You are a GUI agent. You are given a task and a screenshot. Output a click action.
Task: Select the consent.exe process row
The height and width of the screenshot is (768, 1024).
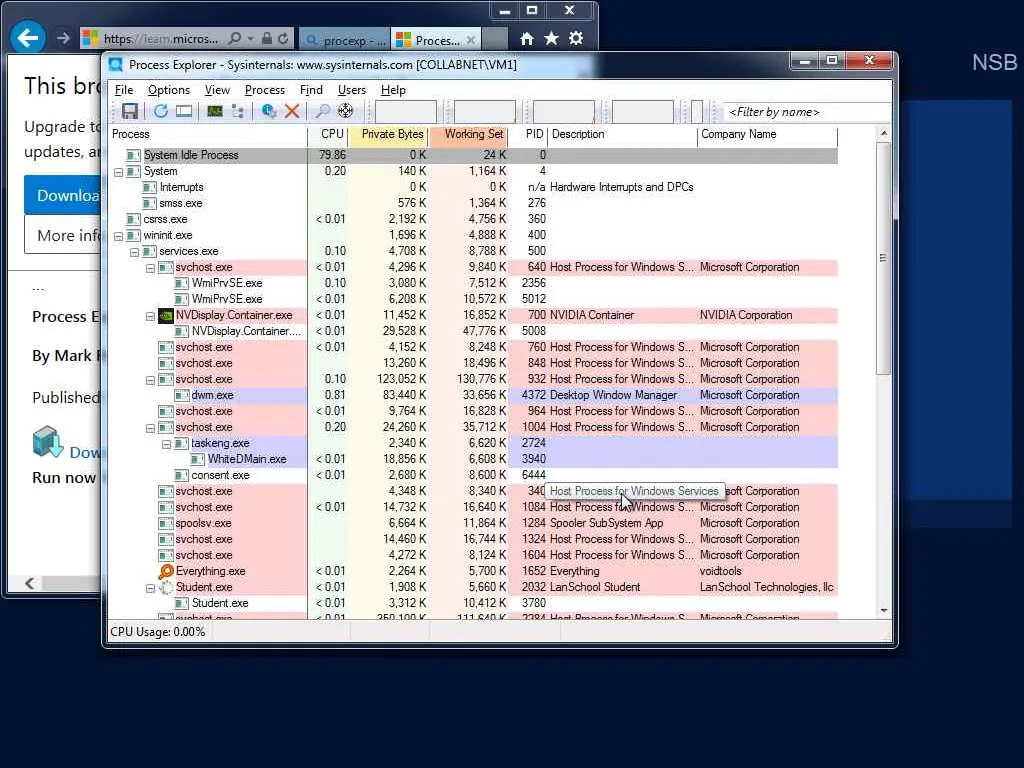(x=473, y=475)
